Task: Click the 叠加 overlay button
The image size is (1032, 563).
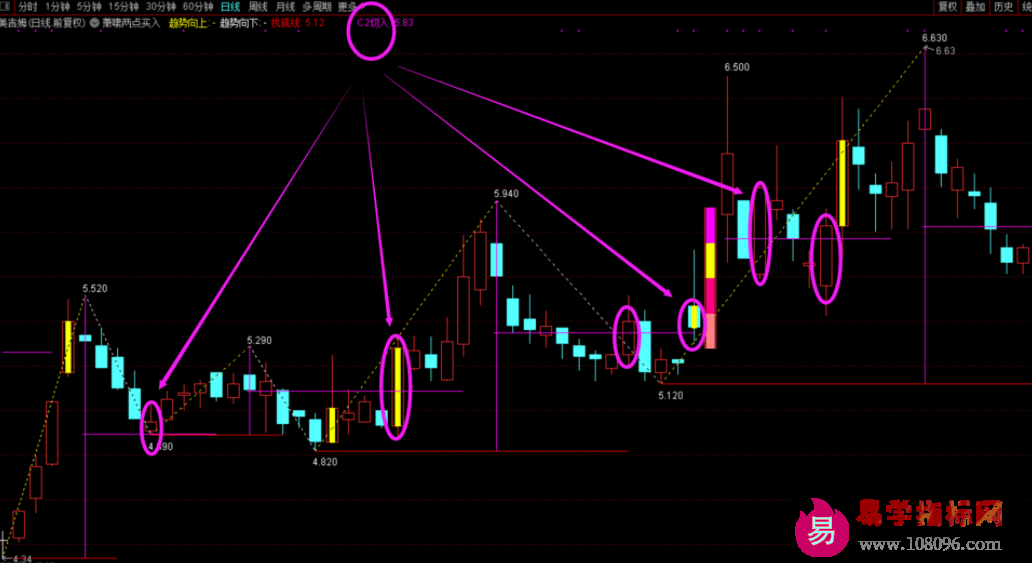Action: (x=975, y=6)
